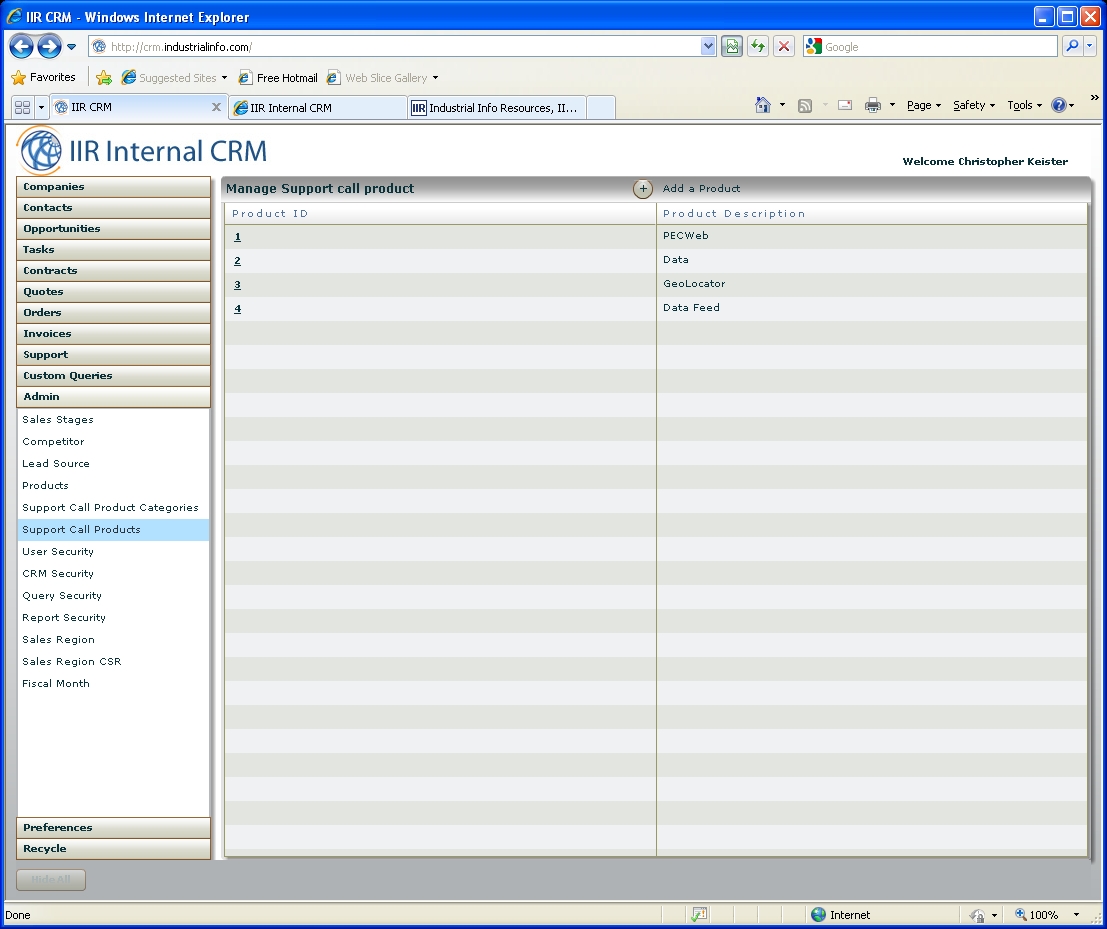Click the Google search magnifier icon

[1072, 47]
